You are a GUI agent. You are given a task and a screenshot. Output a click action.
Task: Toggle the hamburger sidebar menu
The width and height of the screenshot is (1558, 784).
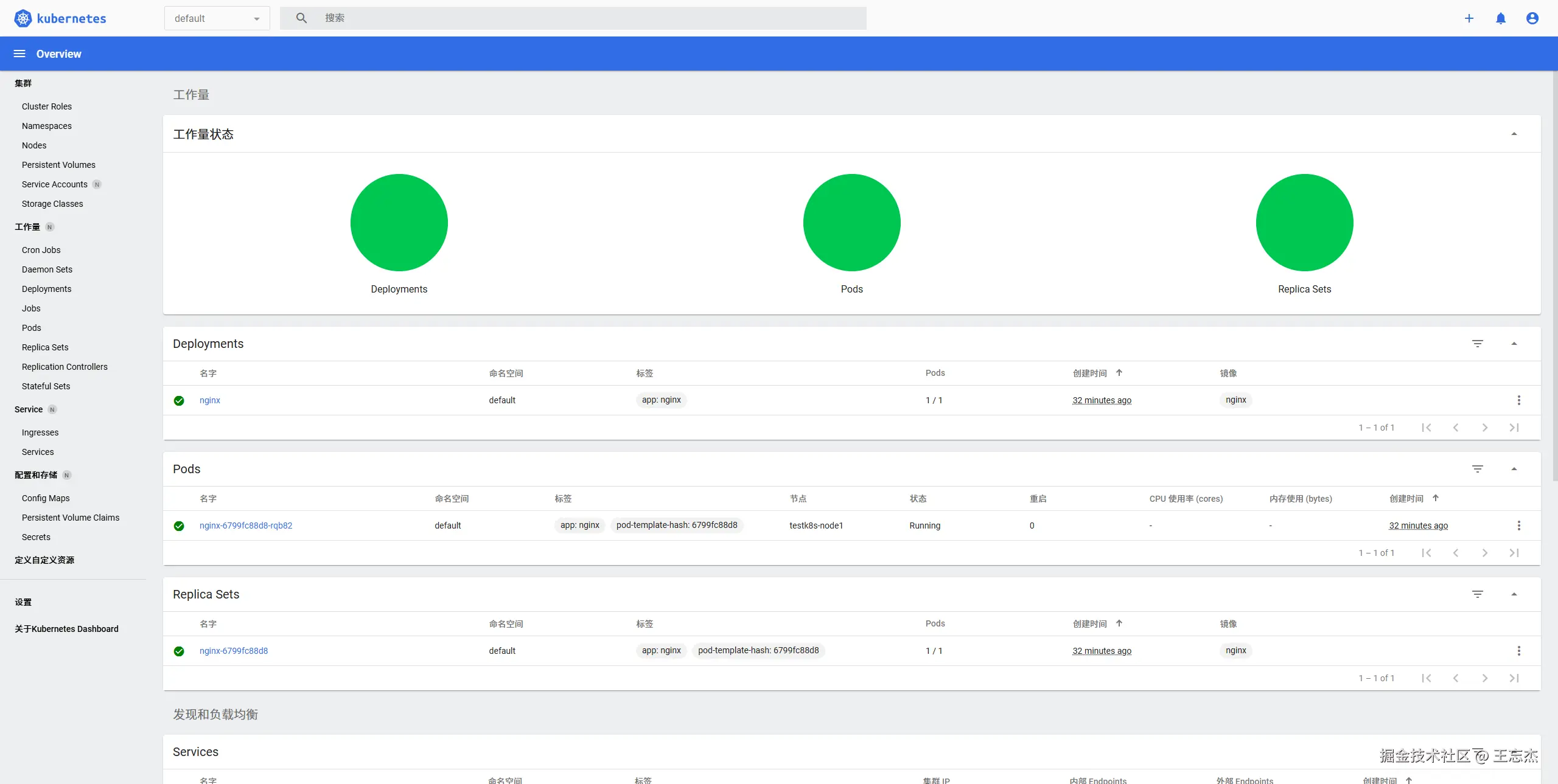(x=19, y=54)
